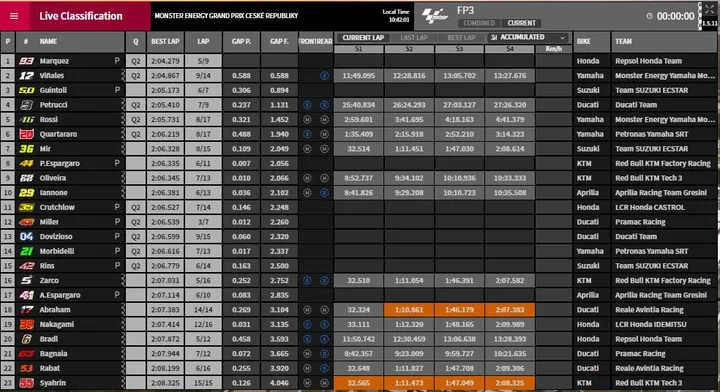Click Repsol Honda Team in Marquez's row
Image resolution: width=720 pixels, height=392 pixels.
pyautogui.click(x=648, y=61)
